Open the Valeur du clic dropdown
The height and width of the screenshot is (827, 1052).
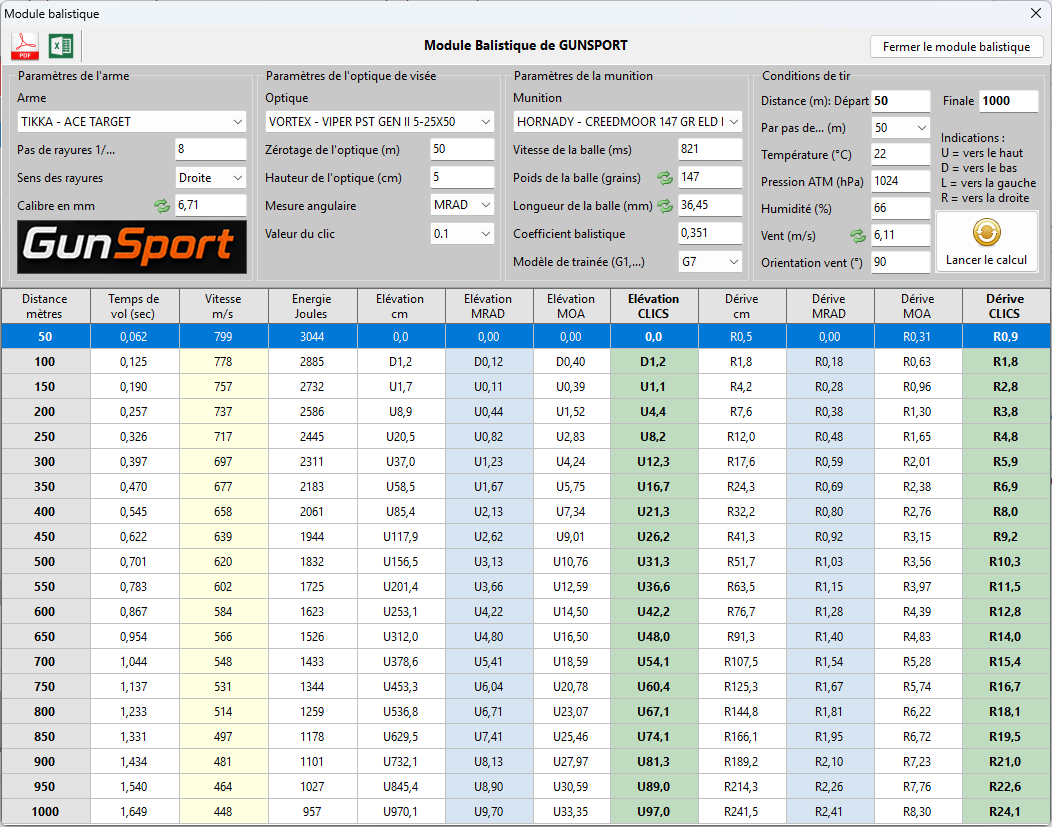462,233
